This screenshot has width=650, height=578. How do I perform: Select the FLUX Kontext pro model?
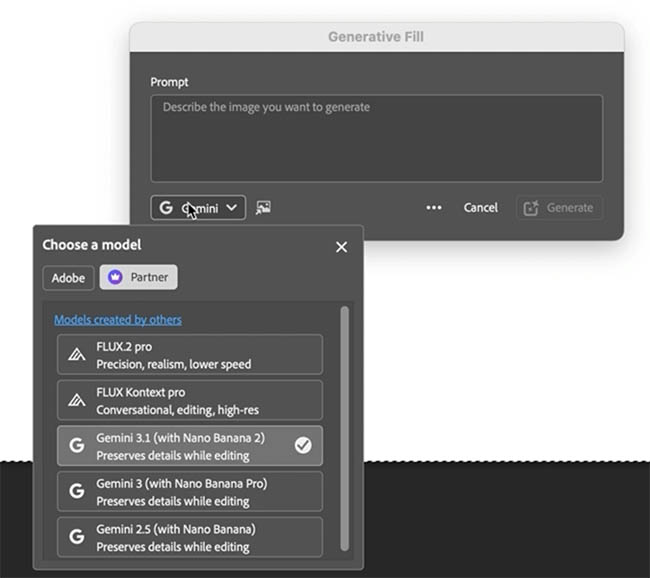[190, 400]
